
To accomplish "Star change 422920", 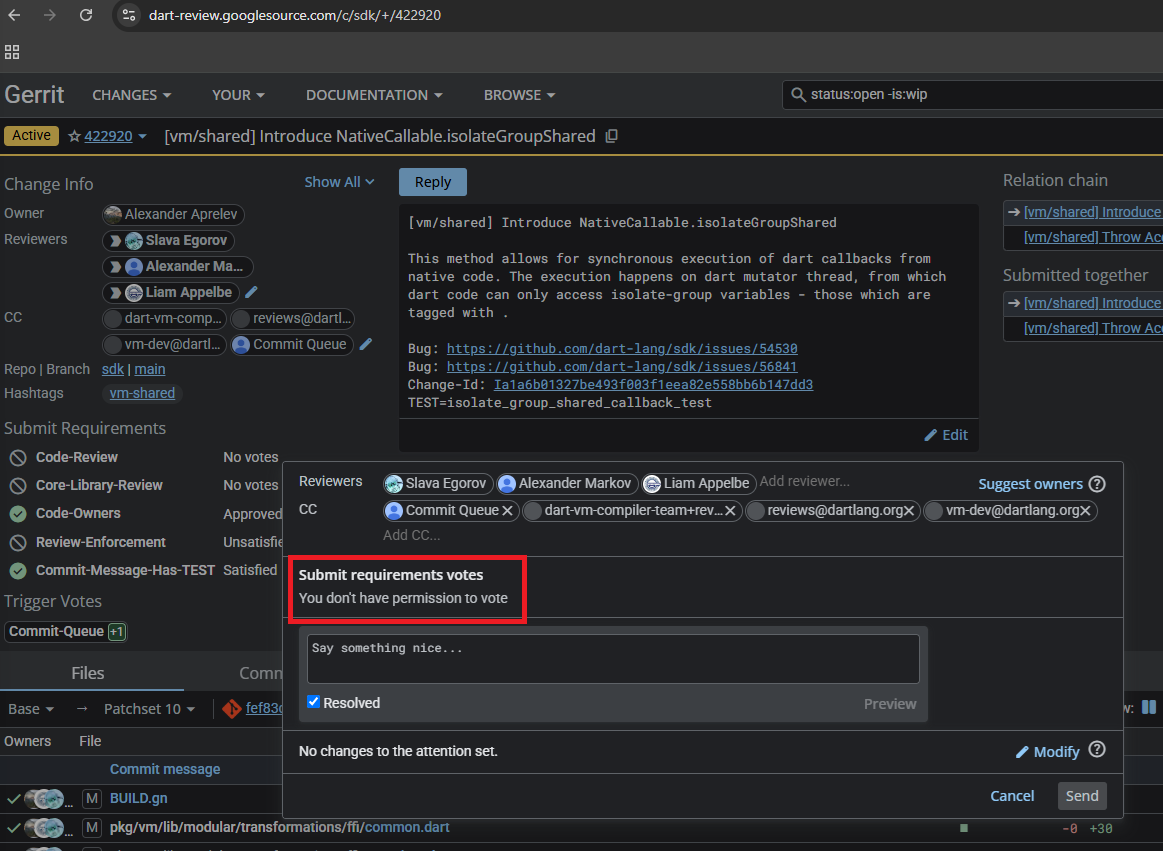I will 74,137.
